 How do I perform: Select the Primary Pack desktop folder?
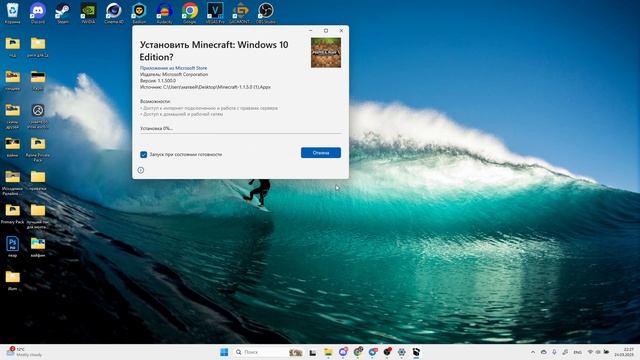click(13, 213)
